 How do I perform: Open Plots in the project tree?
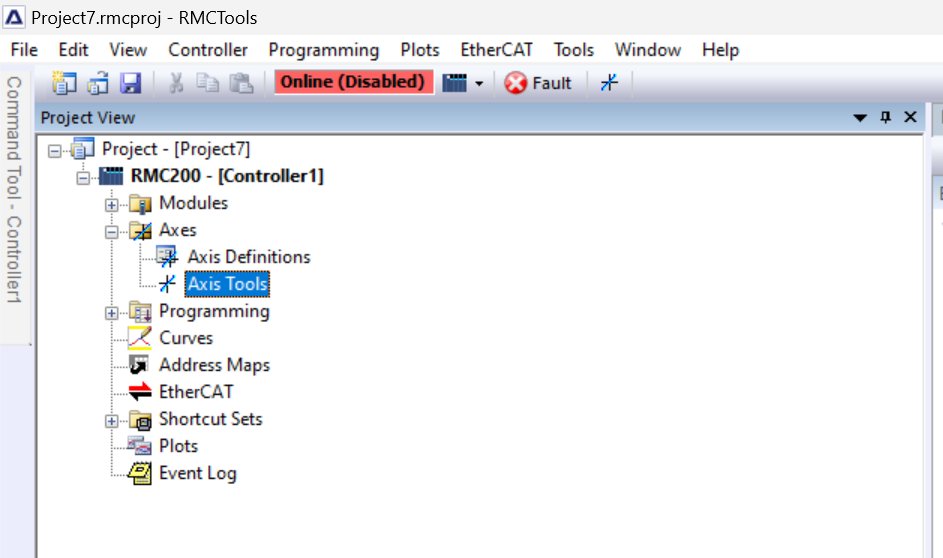pyautogui.click(x=178, y=446)
